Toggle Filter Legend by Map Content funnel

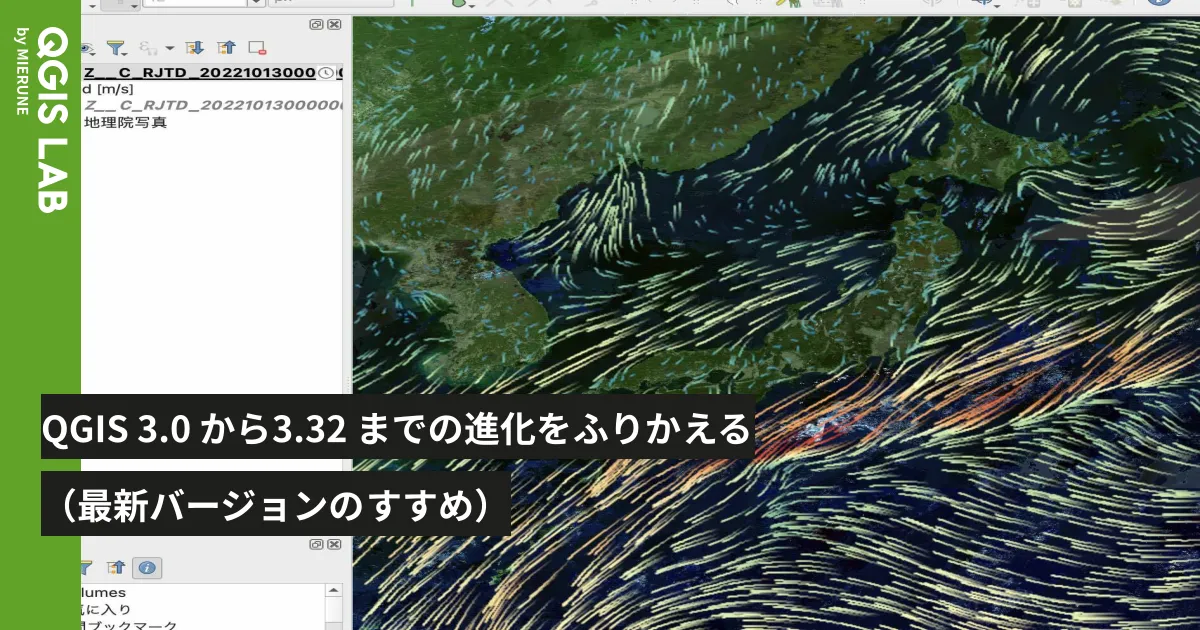117,47
